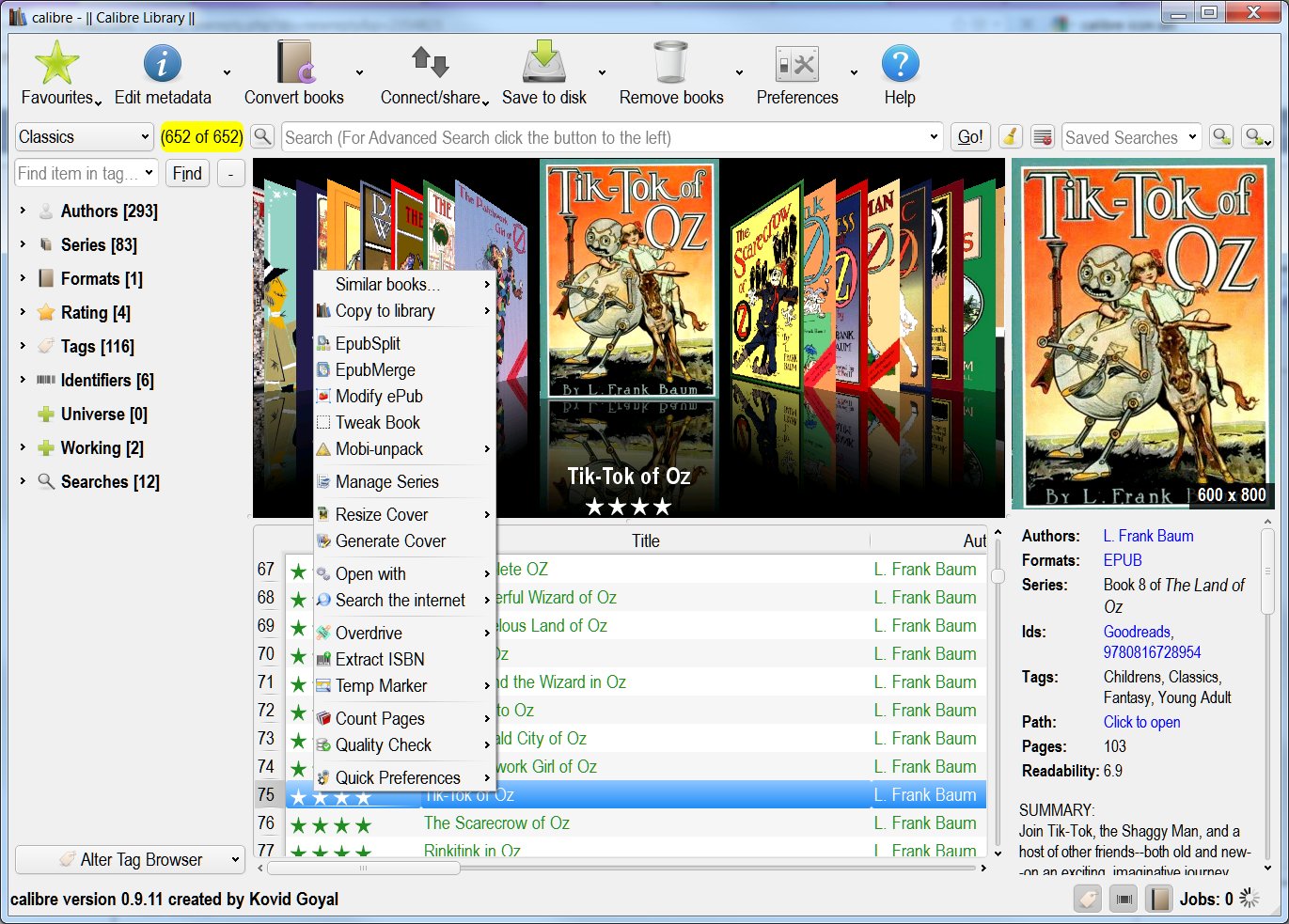
Task: Choose Generate Cover menu entry
Action: (x=404, y=541)
